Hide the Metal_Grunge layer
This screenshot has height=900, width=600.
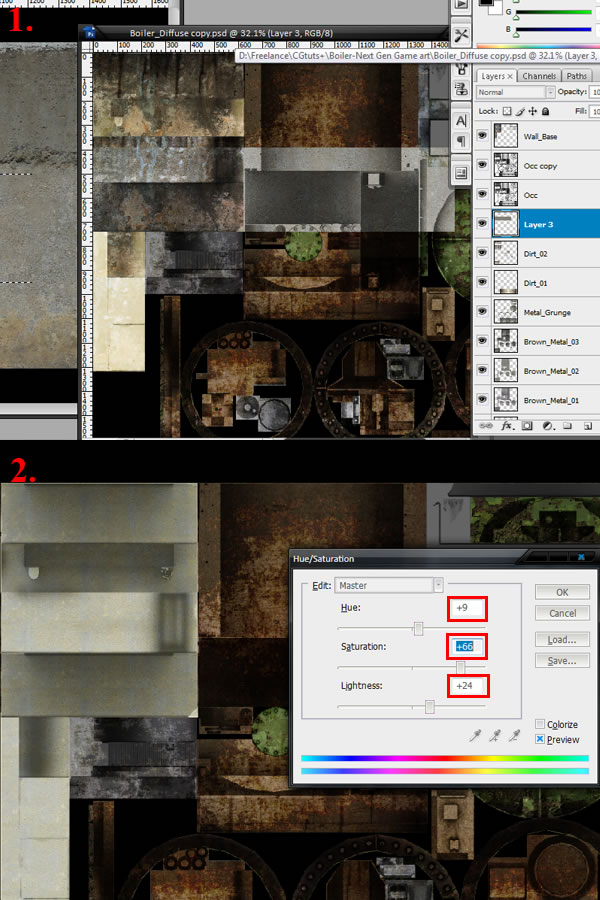coord(482,312)
